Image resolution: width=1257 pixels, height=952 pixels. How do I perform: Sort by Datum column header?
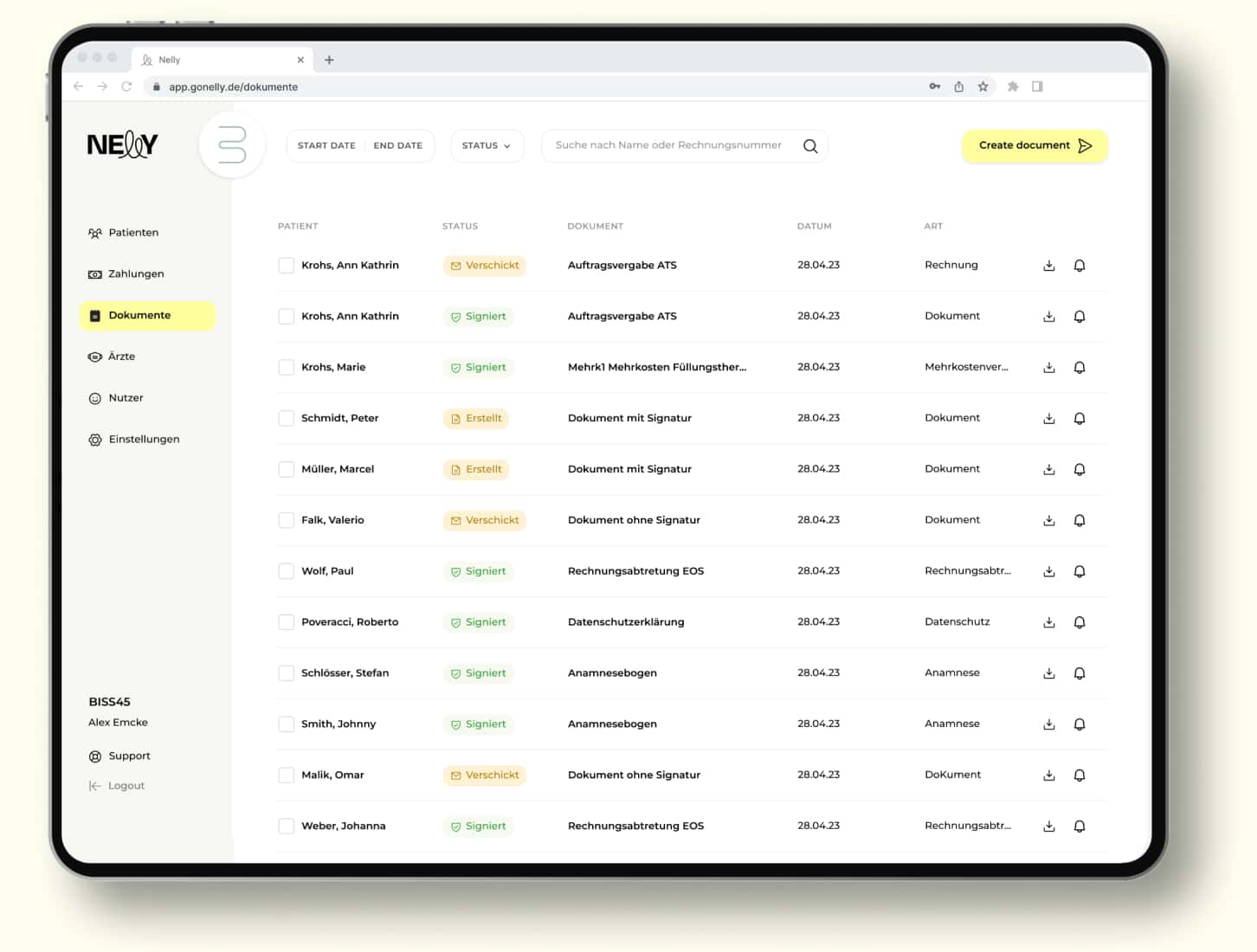point(815,227)
